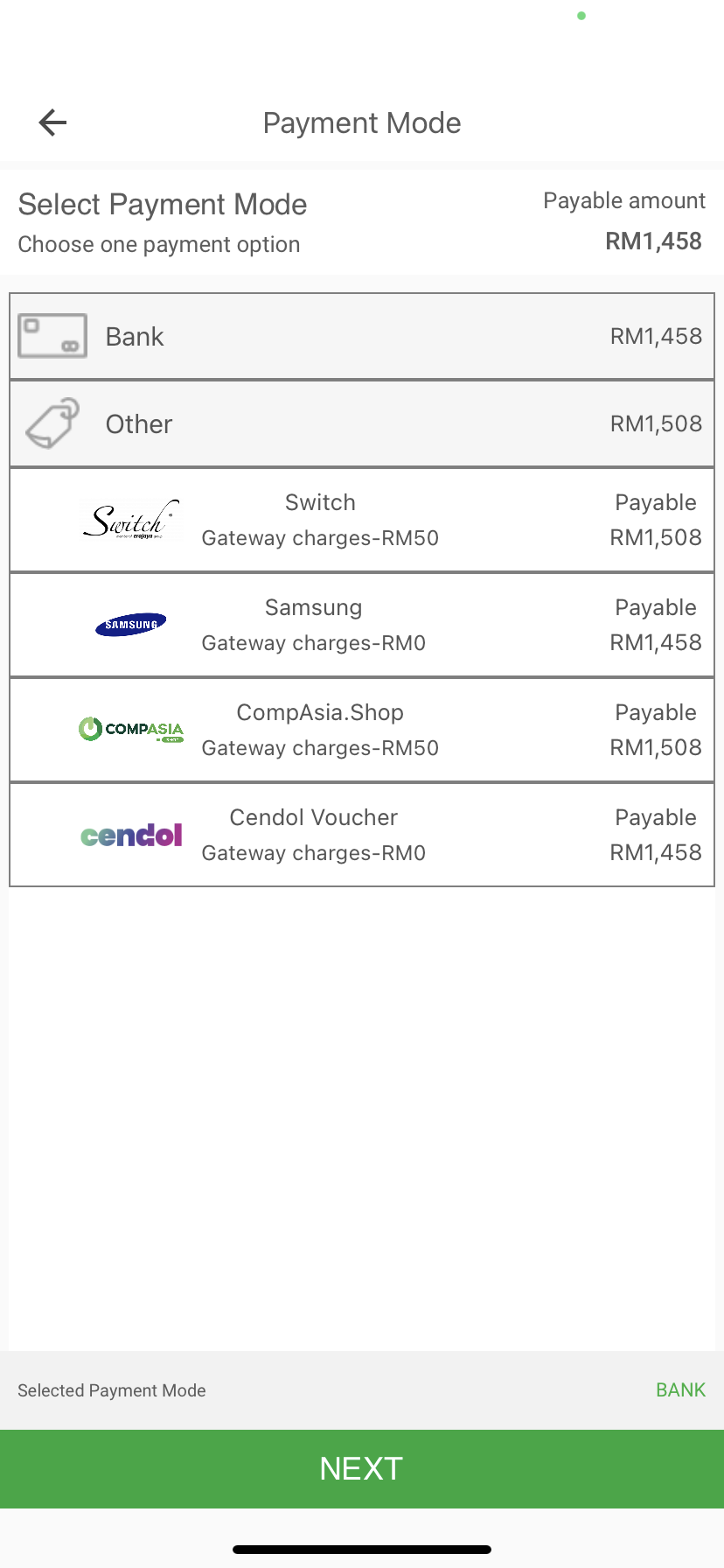The width and height of the screenshot is (724, 1568).
Task: Click the Bank card icon
Action: 52,336
